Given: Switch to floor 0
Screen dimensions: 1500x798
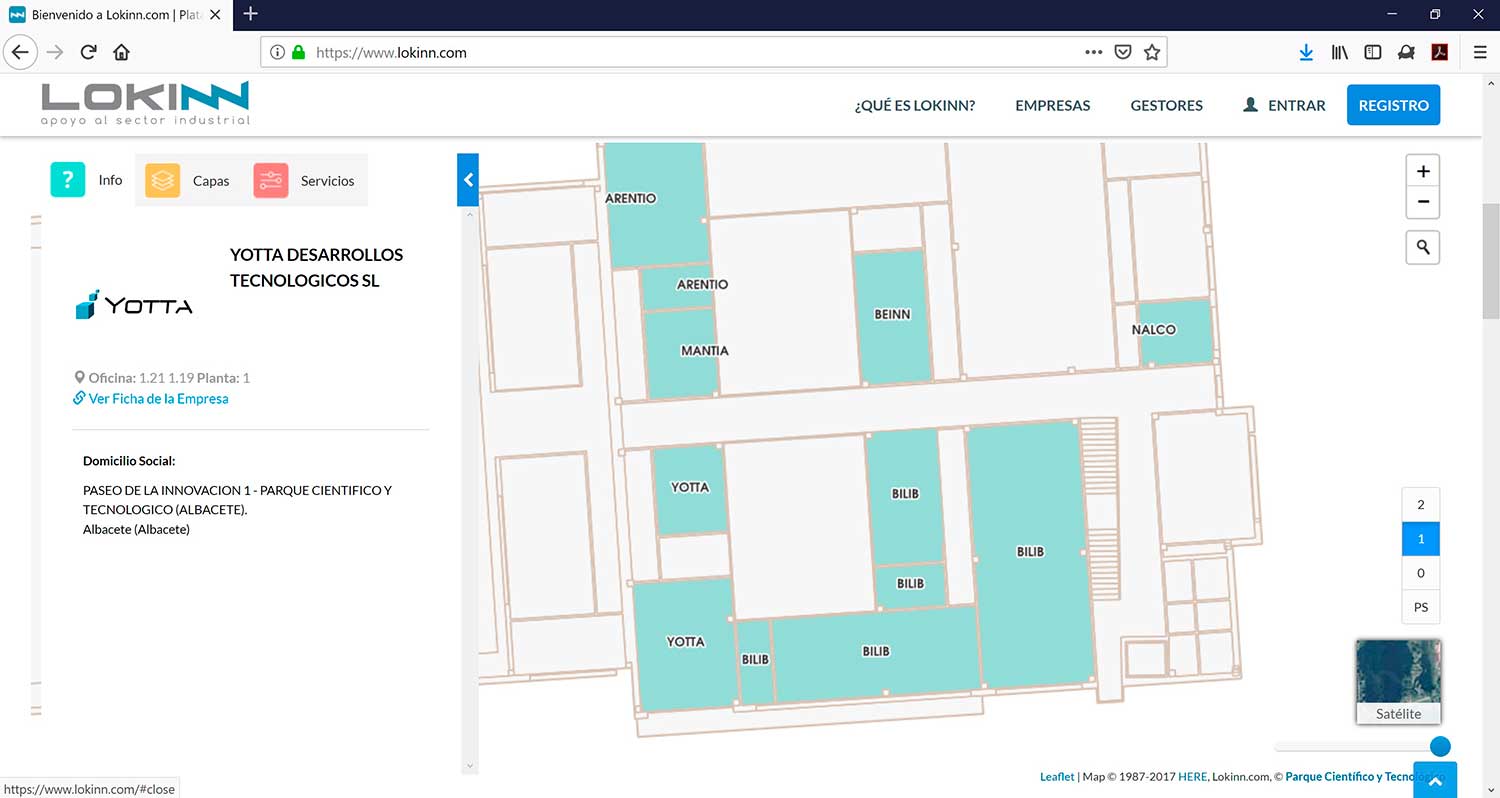Looking at the screenshot, I should pos(1421,573).
